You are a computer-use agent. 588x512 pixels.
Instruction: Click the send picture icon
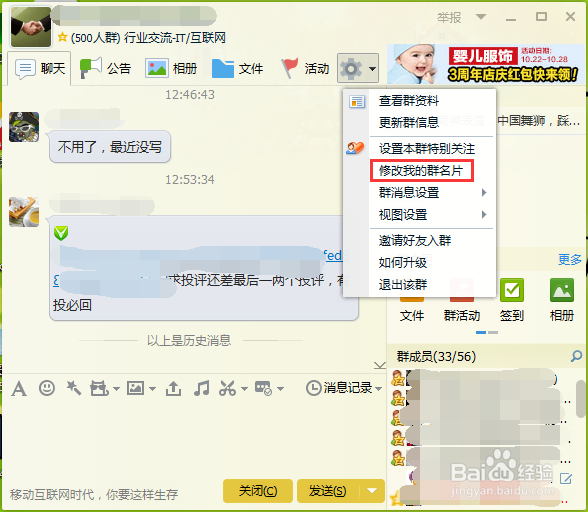pyautogui.click(x=135, y=388)
